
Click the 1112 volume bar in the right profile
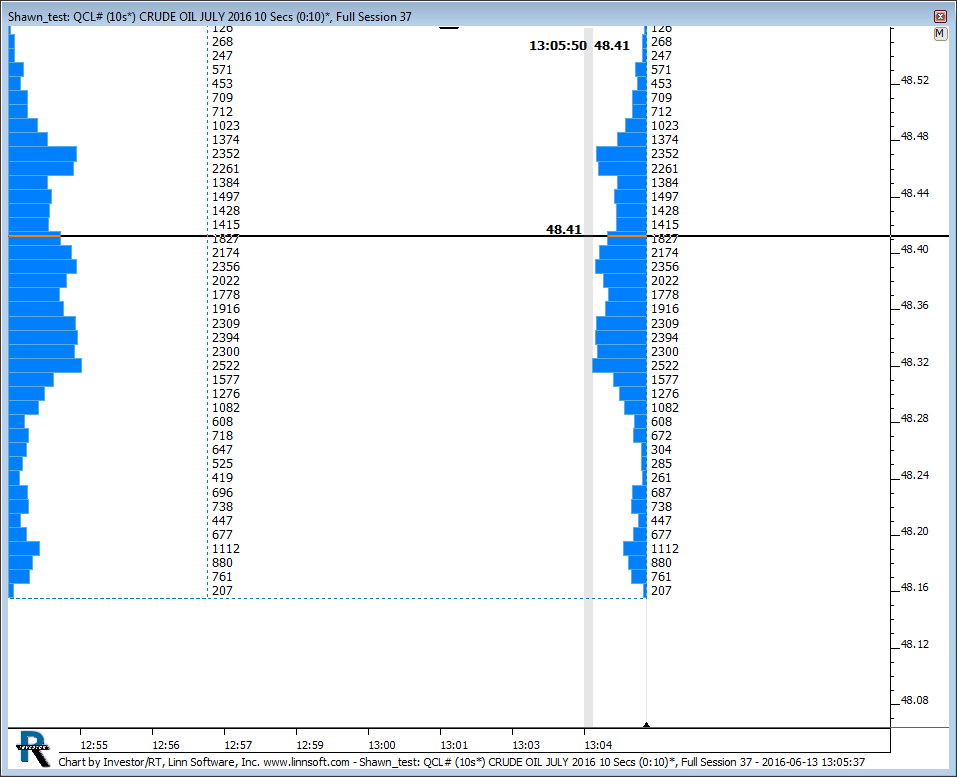coord(635,549)
